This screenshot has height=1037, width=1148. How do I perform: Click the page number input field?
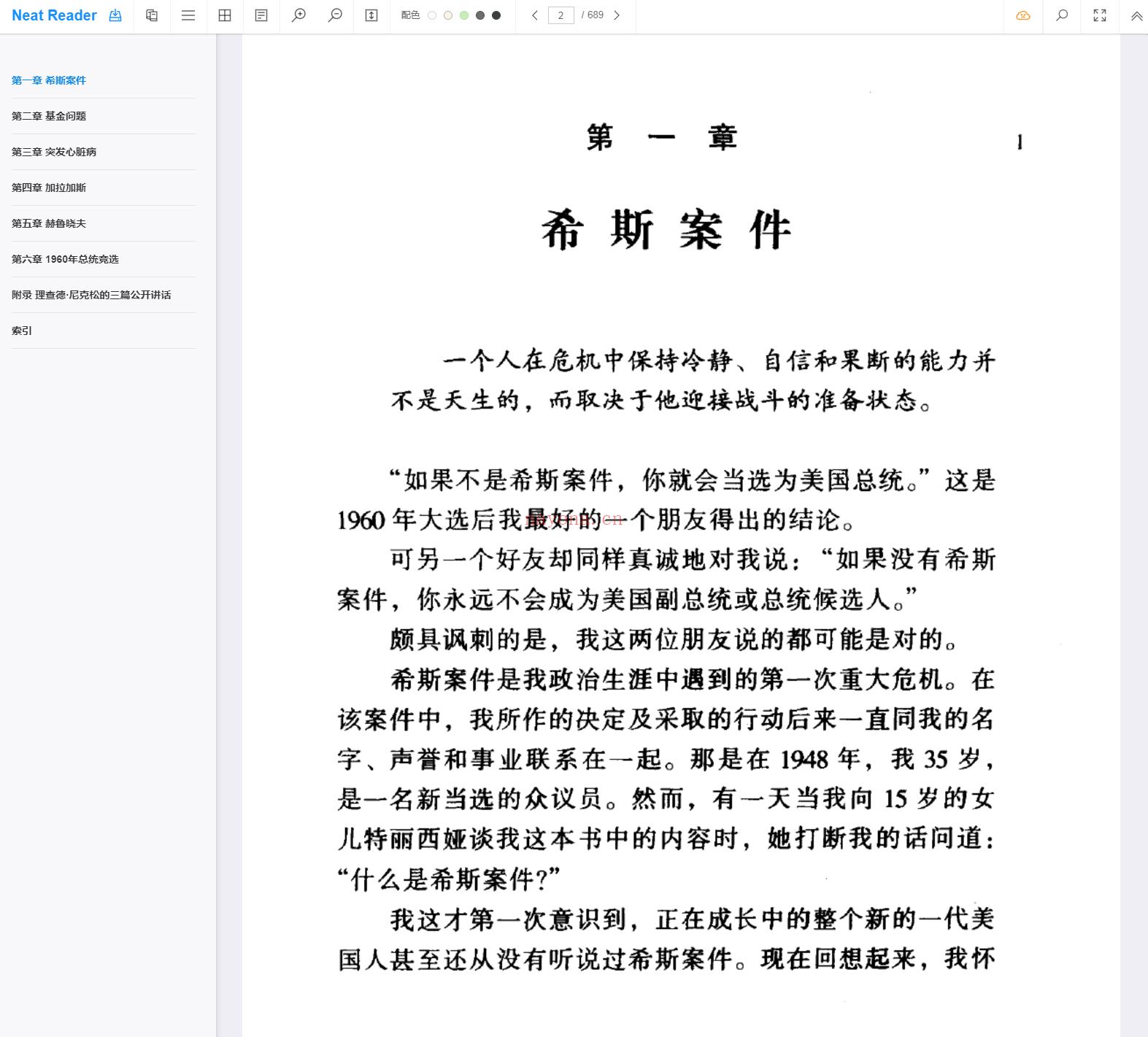[x=560, y=15]
